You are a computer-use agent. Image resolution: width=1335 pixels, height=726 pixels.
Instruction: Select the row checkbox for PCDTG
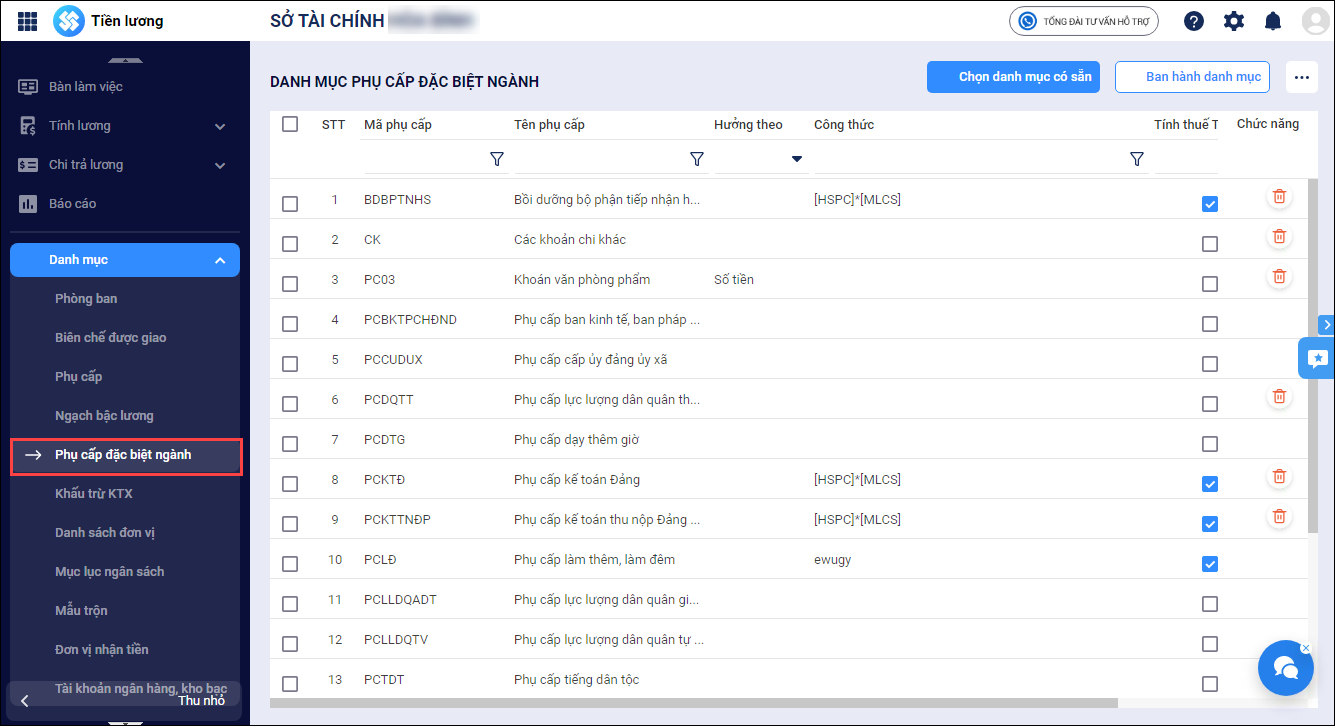click(x=290, y=444)
